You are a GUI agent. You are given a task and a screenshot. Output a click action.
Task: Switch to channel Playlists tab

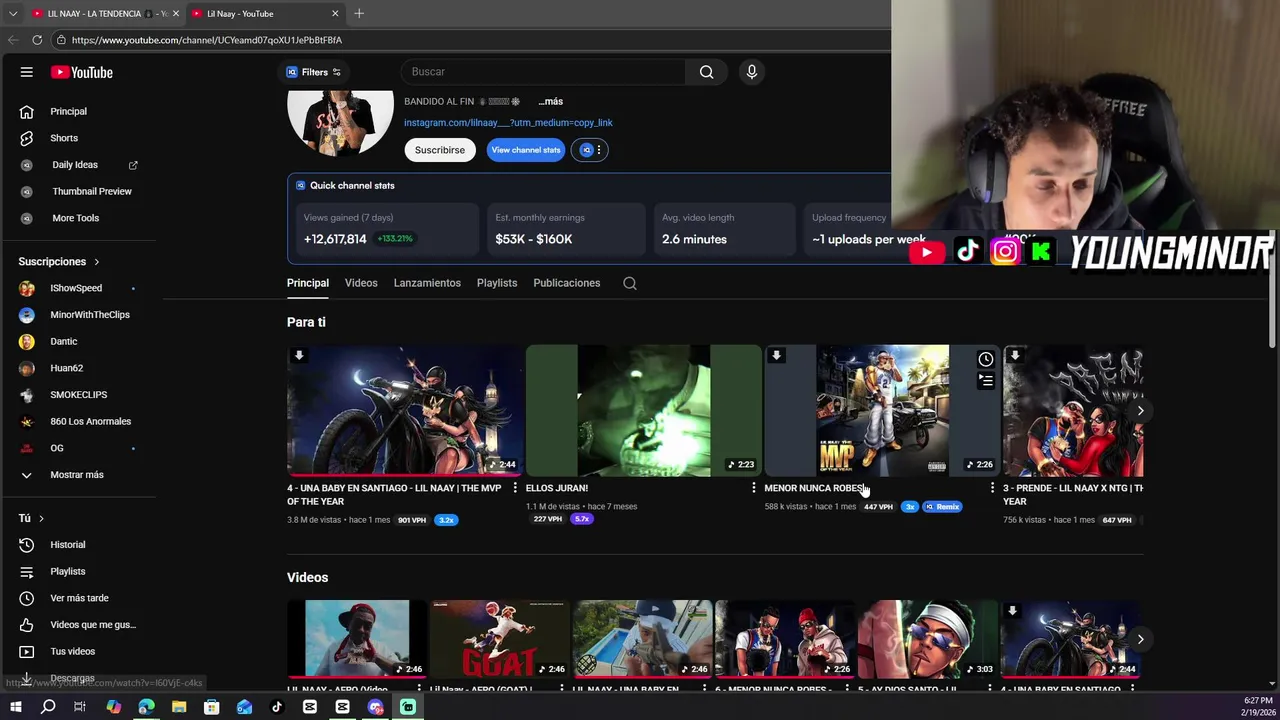pos(497,283)
